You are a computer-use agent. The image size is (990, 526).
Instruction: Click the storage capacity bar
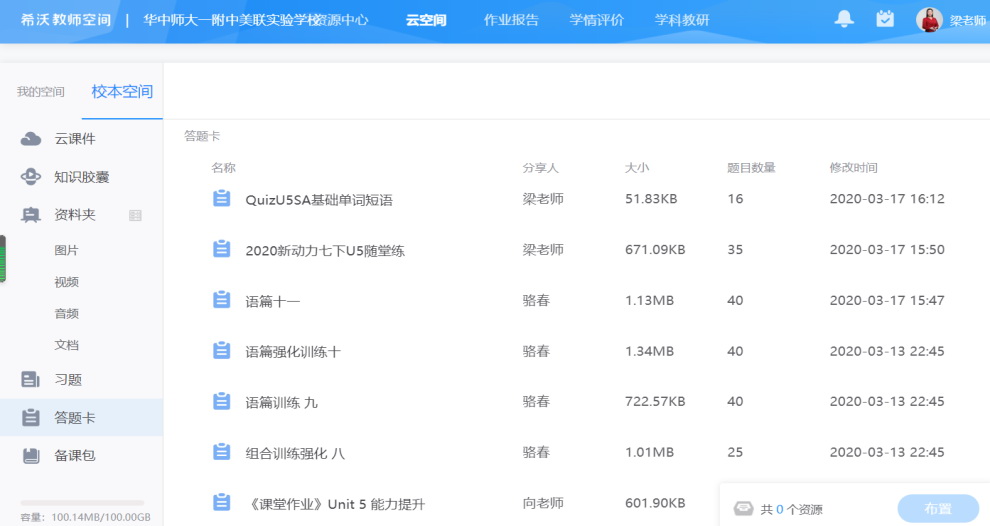(x=82, y=503)
